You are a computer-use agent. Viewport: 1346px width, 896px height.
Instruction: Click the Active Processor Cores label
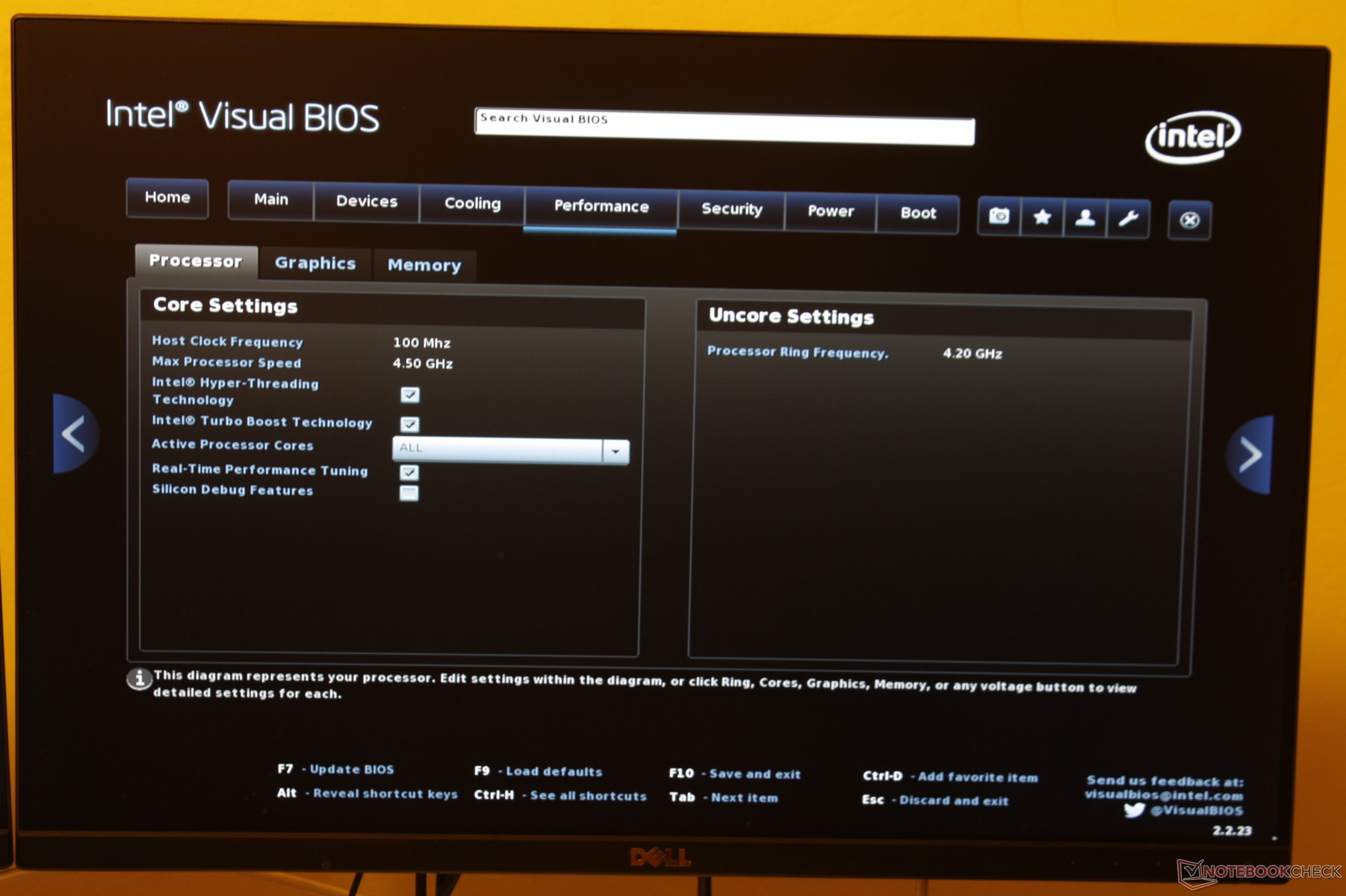232,445
